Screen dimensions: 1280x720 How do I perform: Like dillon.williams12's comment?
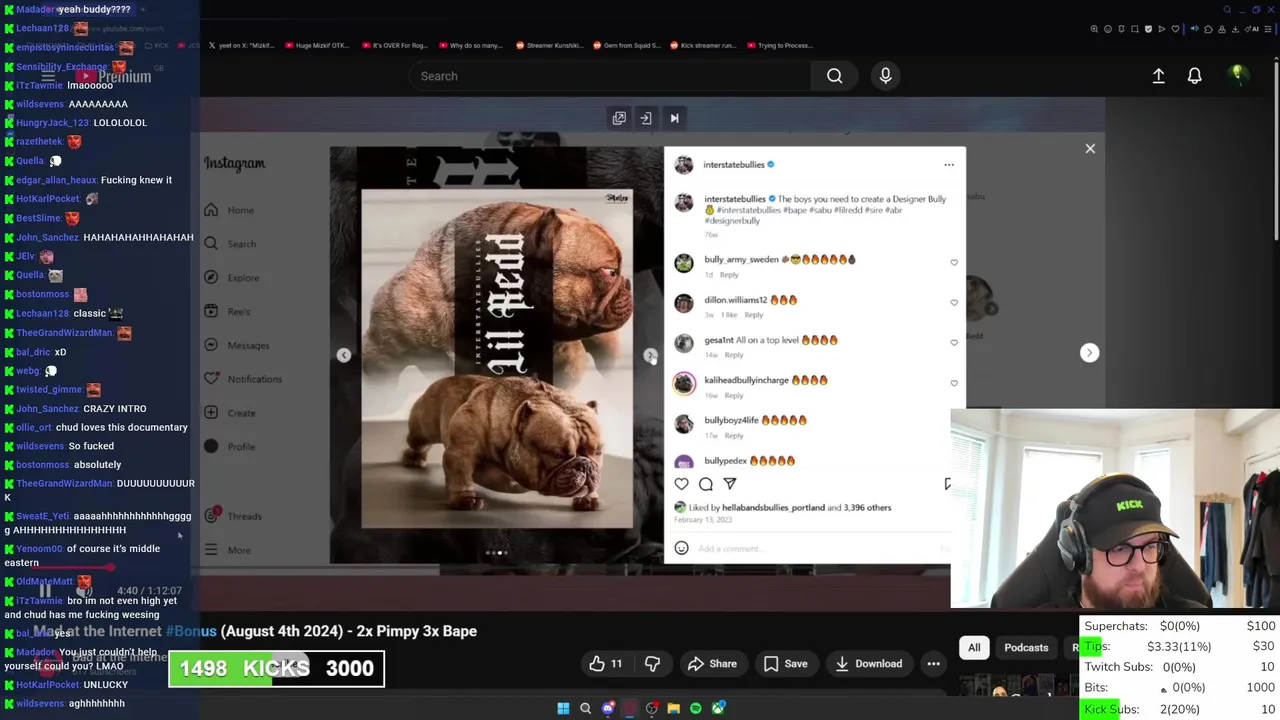click(954, 303)
